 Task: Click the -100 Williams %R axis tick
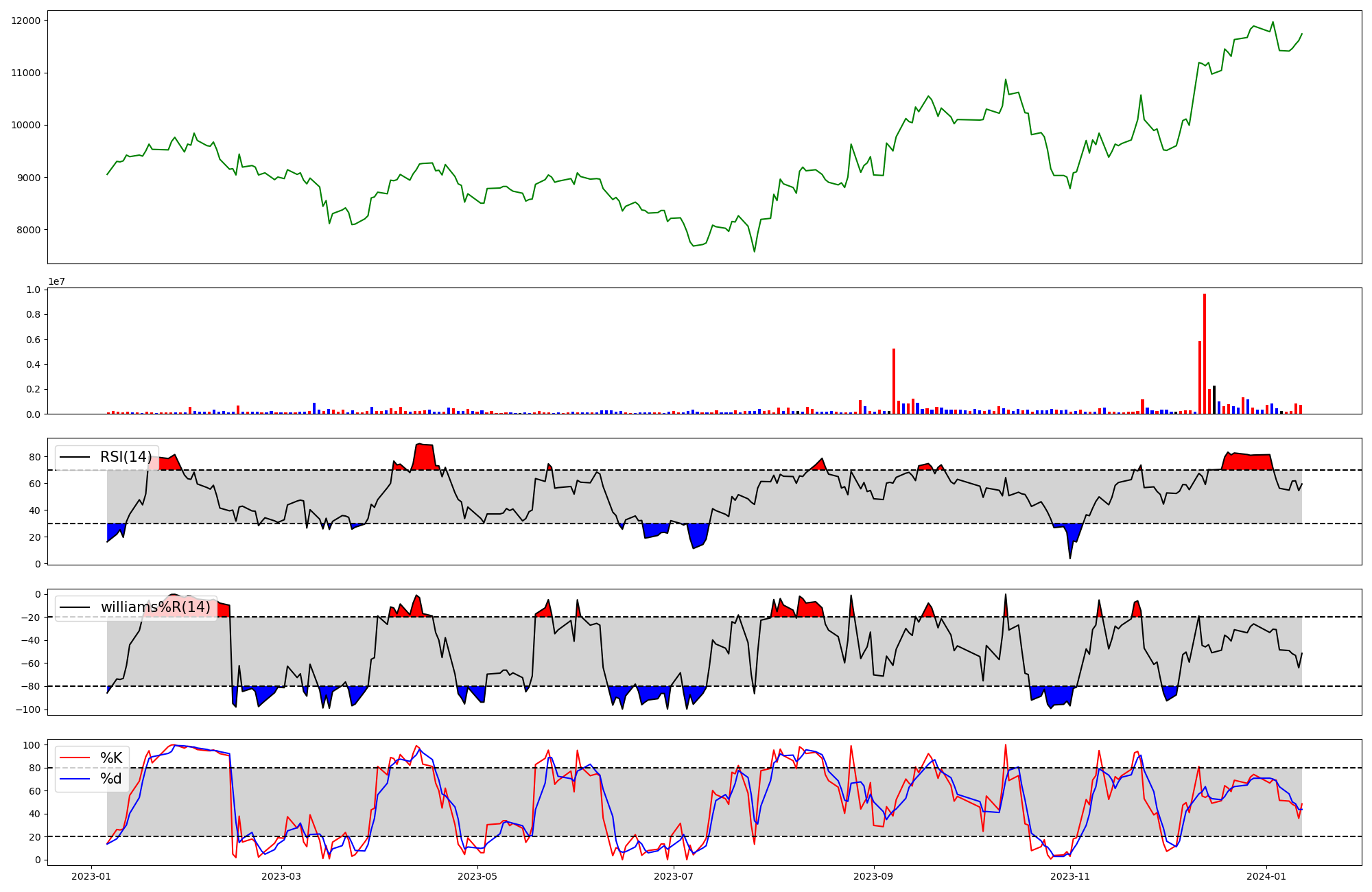[28, 709]
